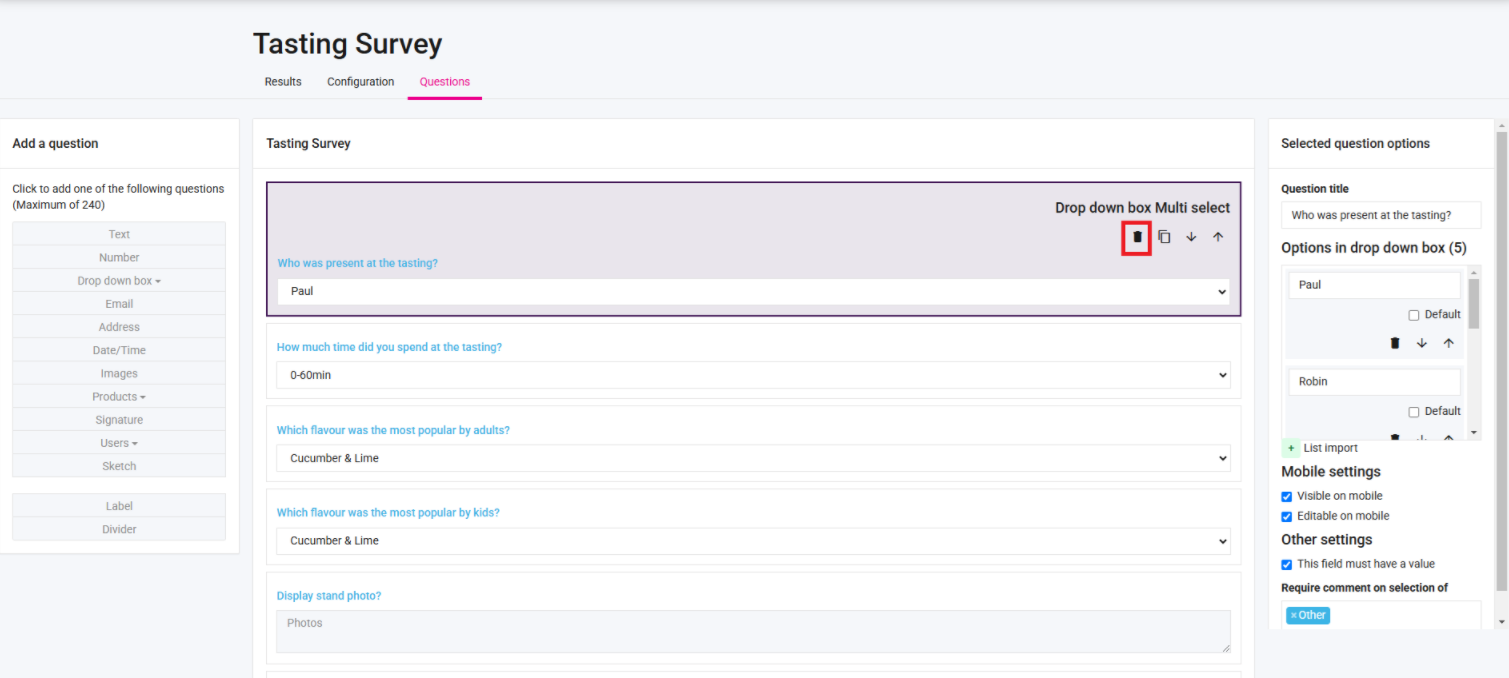Move the selected question down
Viewport: 1509px width, 678px height.
1191,237
